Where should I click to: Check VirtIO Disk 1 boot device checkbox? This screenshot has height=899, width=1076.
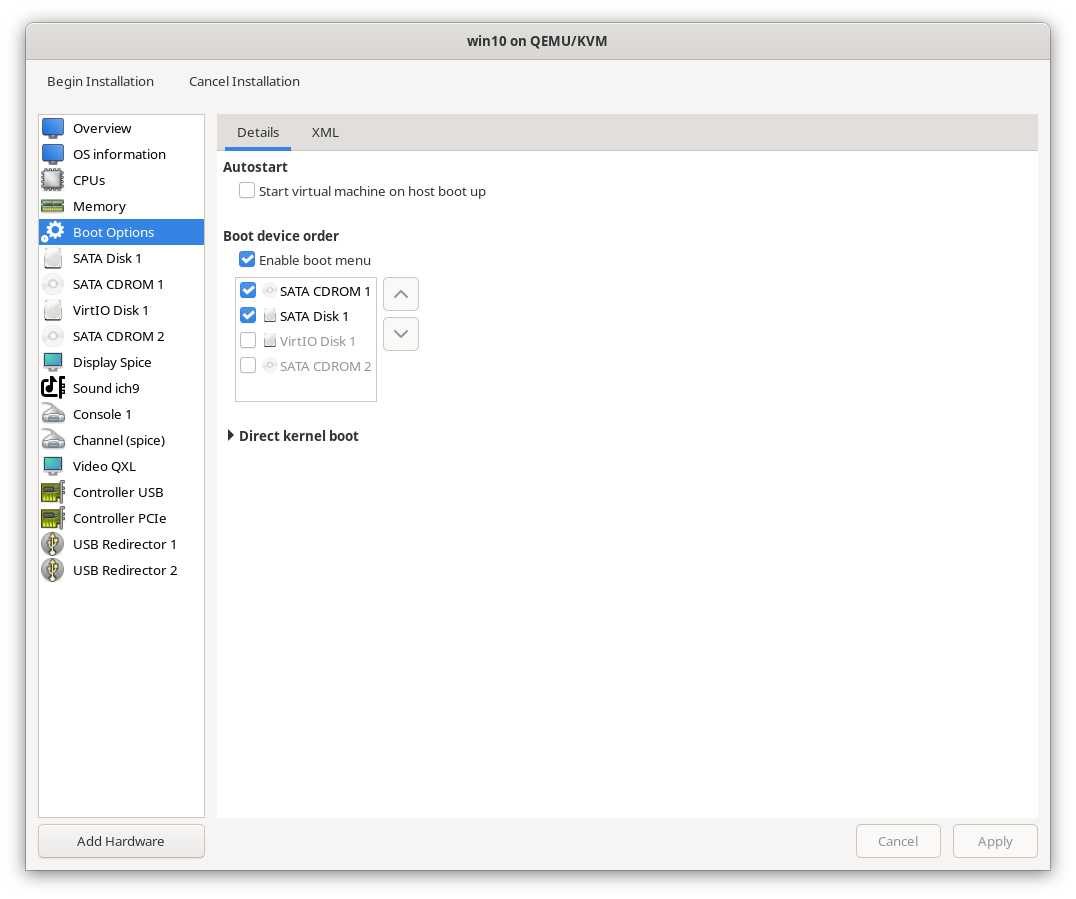(248, 340)
